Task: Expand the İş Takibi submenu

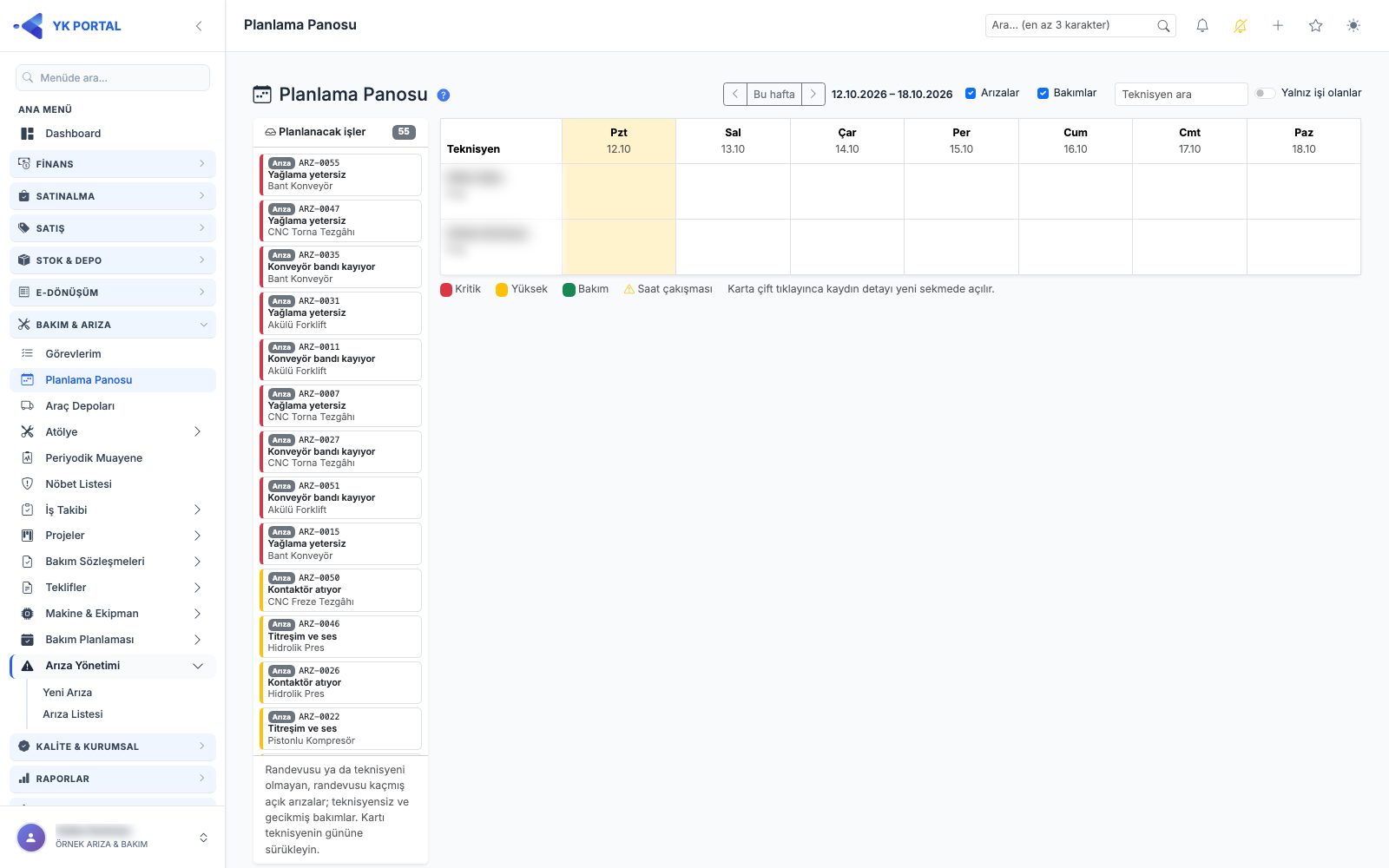Action: pos(113,510)
